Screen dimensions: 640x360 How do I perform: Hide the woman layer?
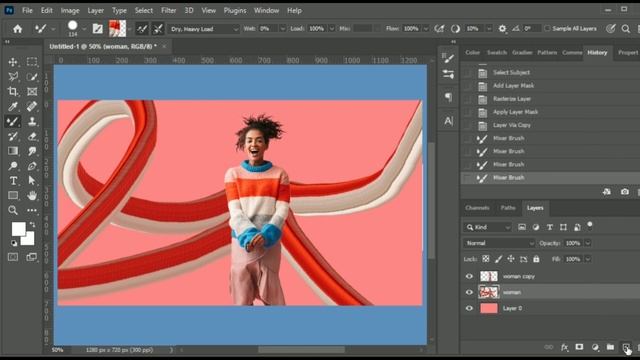[x=469, y=292]
